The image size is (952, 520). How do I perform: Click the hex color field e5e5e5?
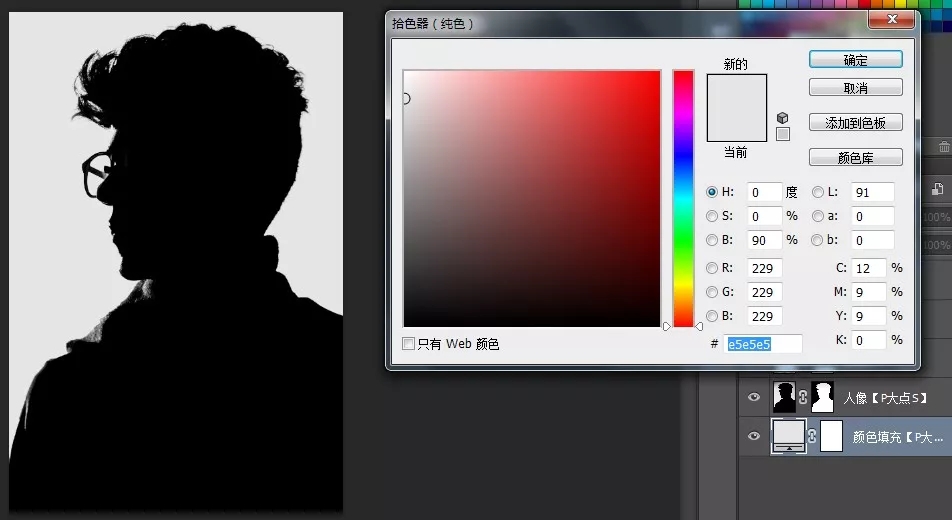pos(763,344)
